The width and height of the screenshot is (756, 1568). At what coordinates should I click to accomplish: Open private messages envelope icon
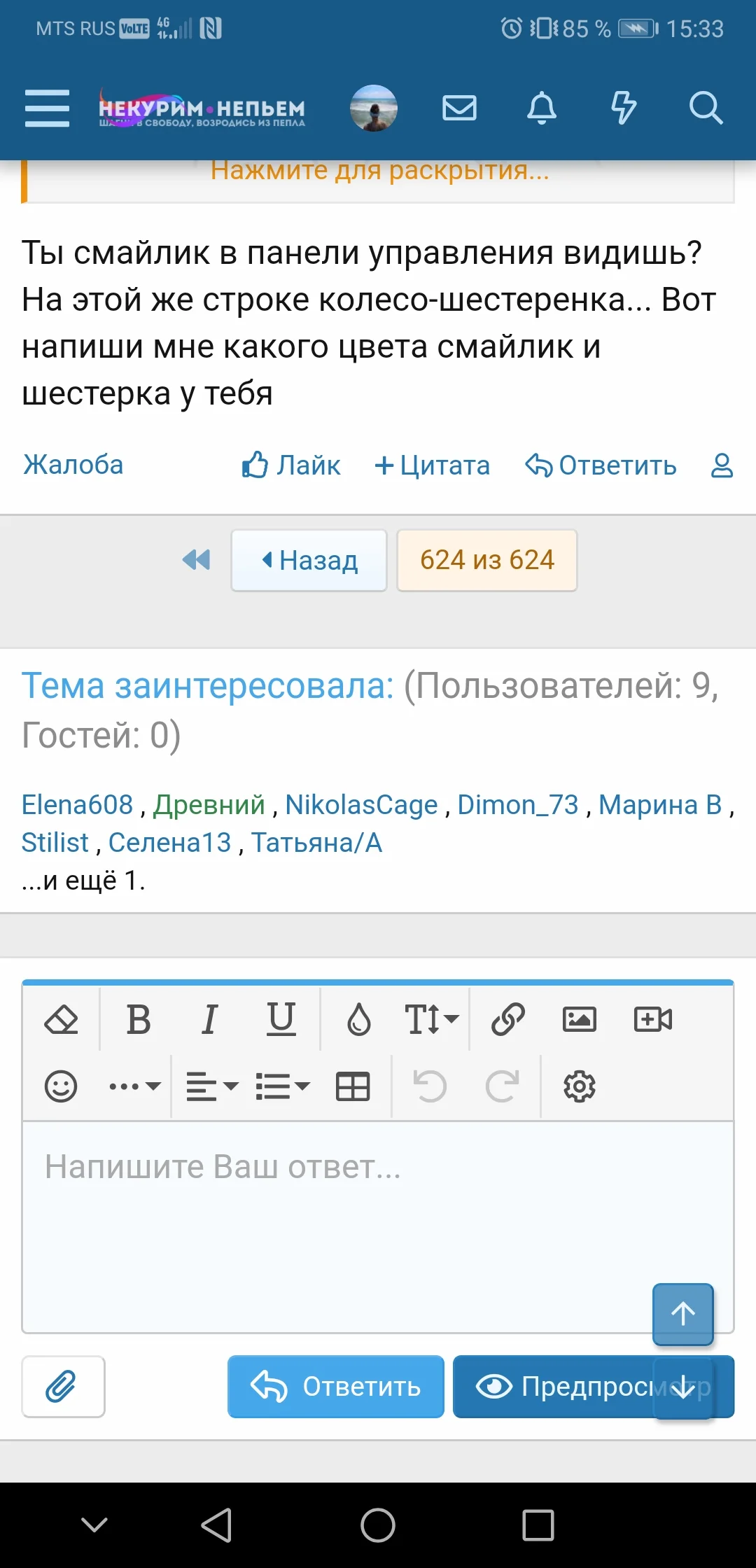[x=460, y=108]
